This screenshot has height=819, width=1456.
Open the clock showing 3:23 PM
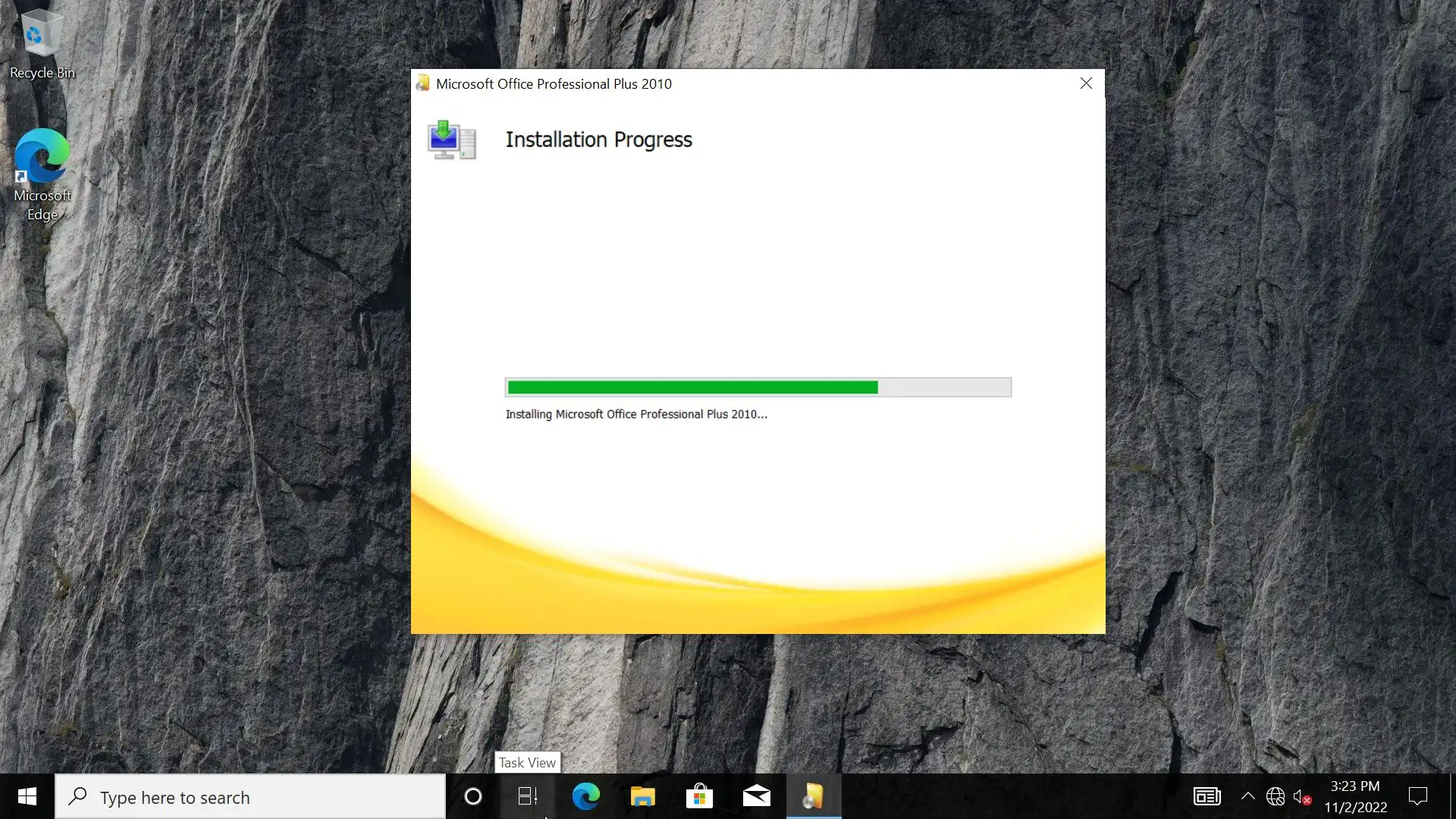coord(1355,796)
